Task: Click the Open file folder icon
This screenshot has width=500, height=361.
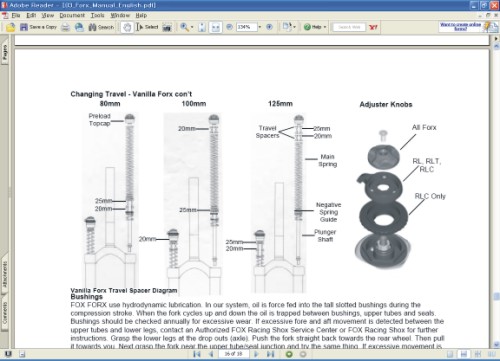Action: [11, 27]
